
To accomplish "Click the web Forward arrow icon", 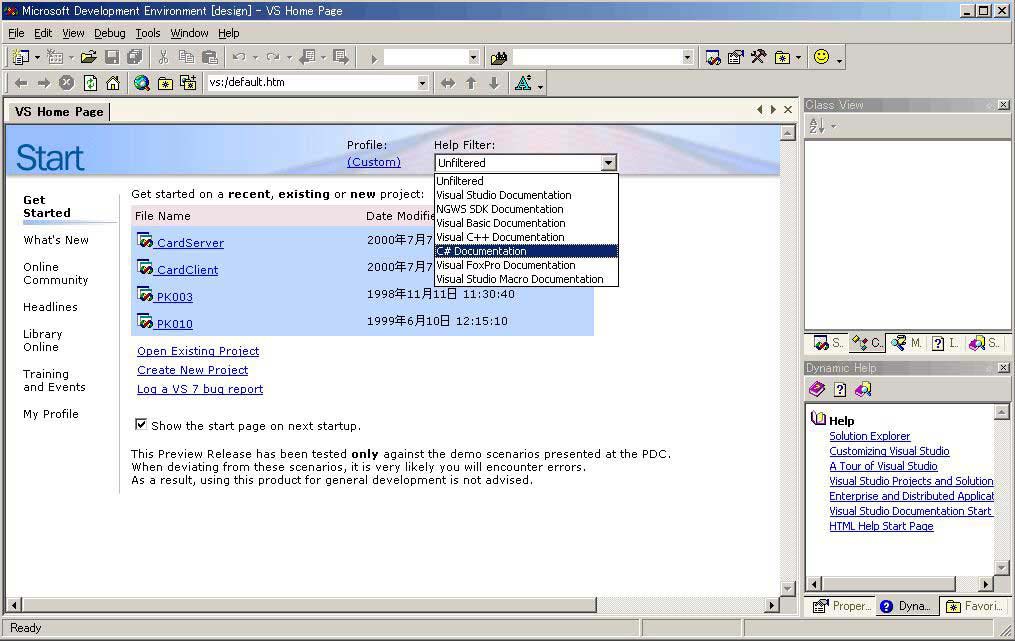I will coord(43,83).
